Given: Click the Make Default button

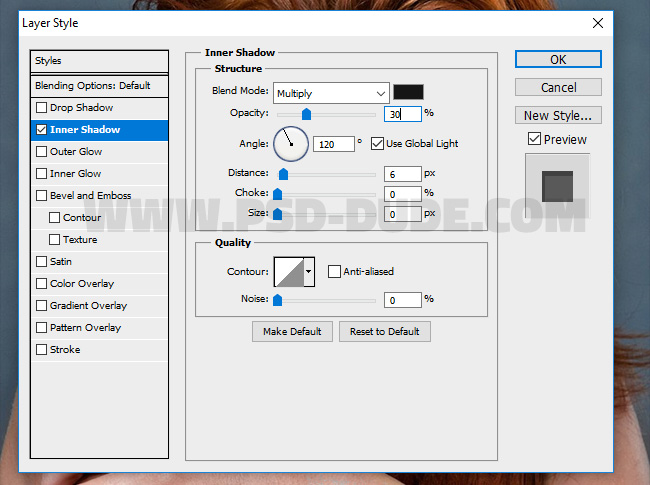Looking at the screenshot, I should (x=292, y=332).
